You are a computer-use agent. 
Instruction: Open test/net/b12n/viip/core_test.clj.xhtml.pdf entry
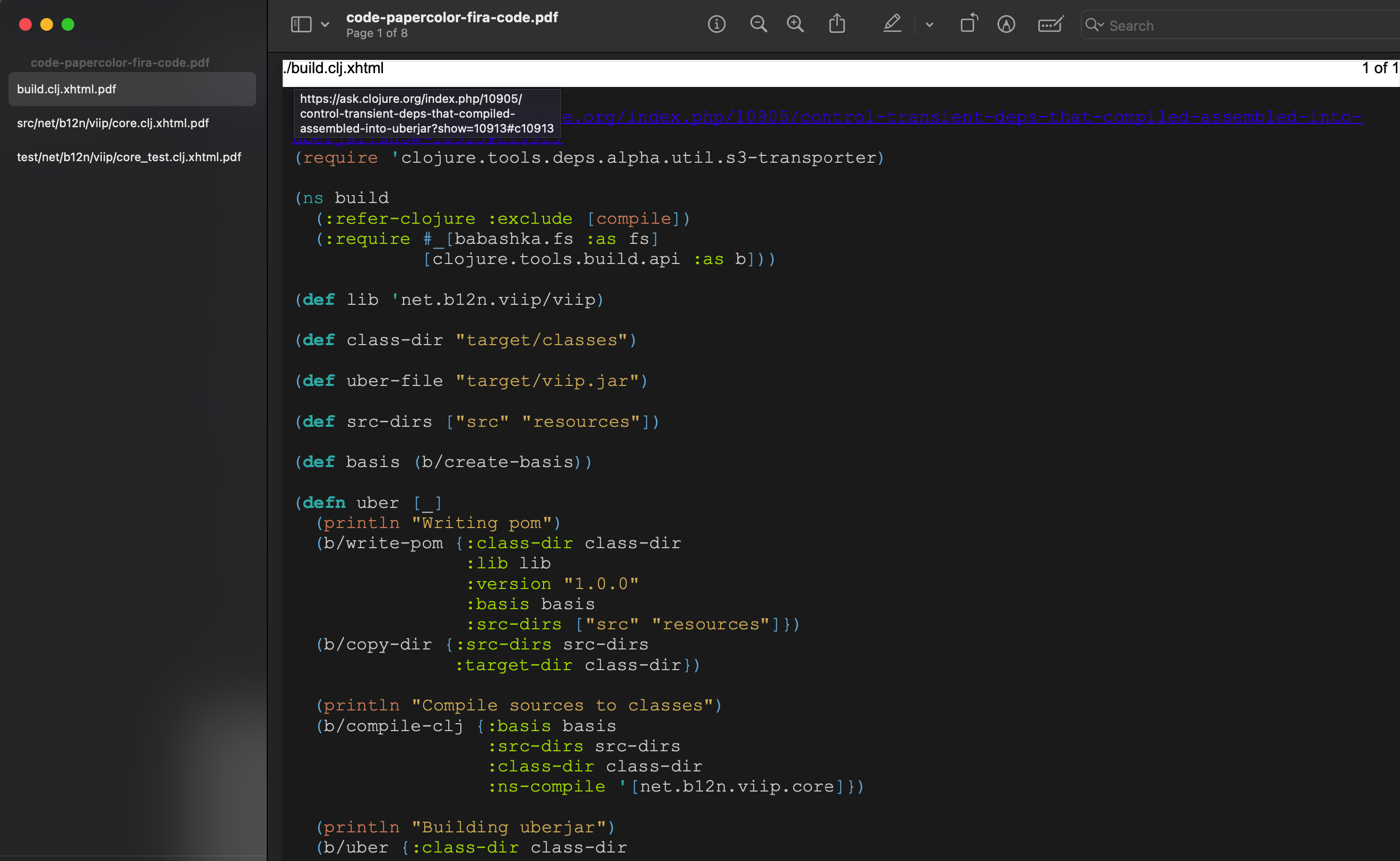point(132,157)
